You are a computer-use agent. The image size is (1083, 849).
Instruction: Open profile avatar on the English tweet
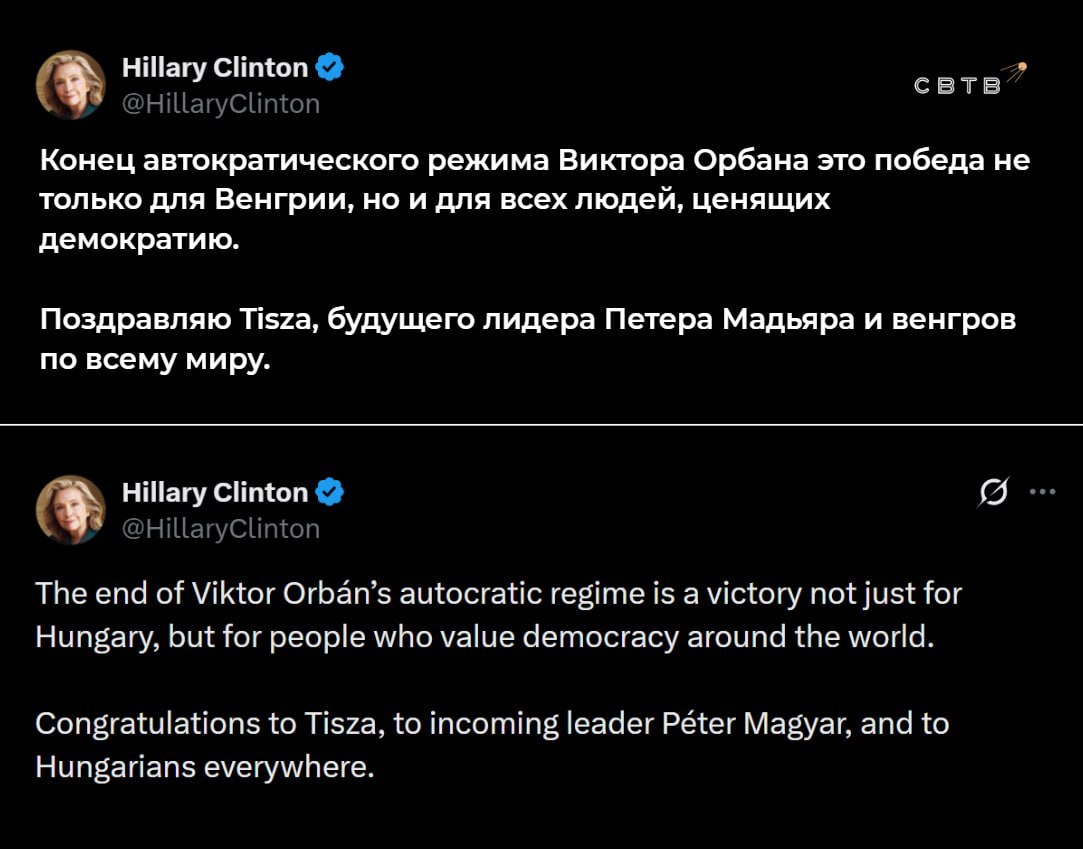[70, 509]
